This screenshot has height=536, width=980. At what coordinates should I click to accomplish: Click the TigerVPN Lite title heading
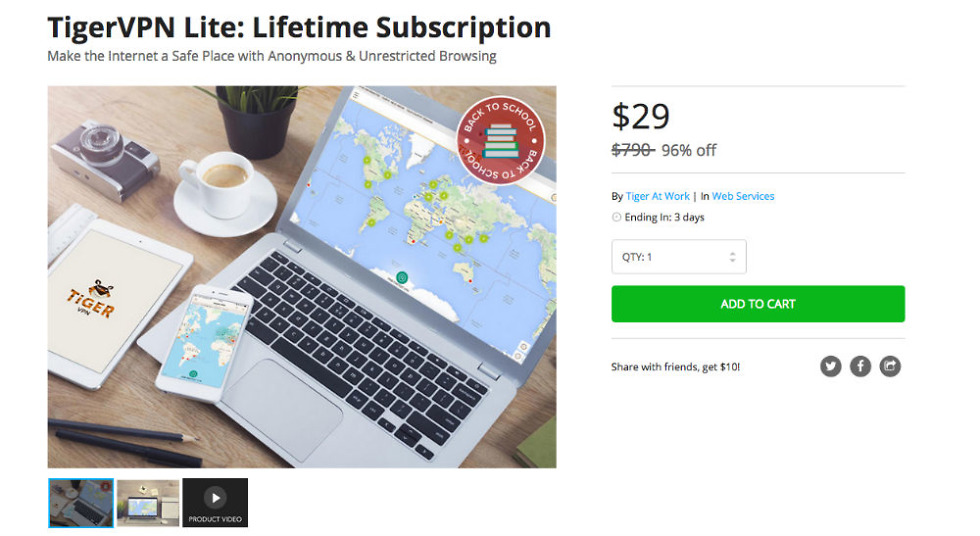[x=299, y=27]
